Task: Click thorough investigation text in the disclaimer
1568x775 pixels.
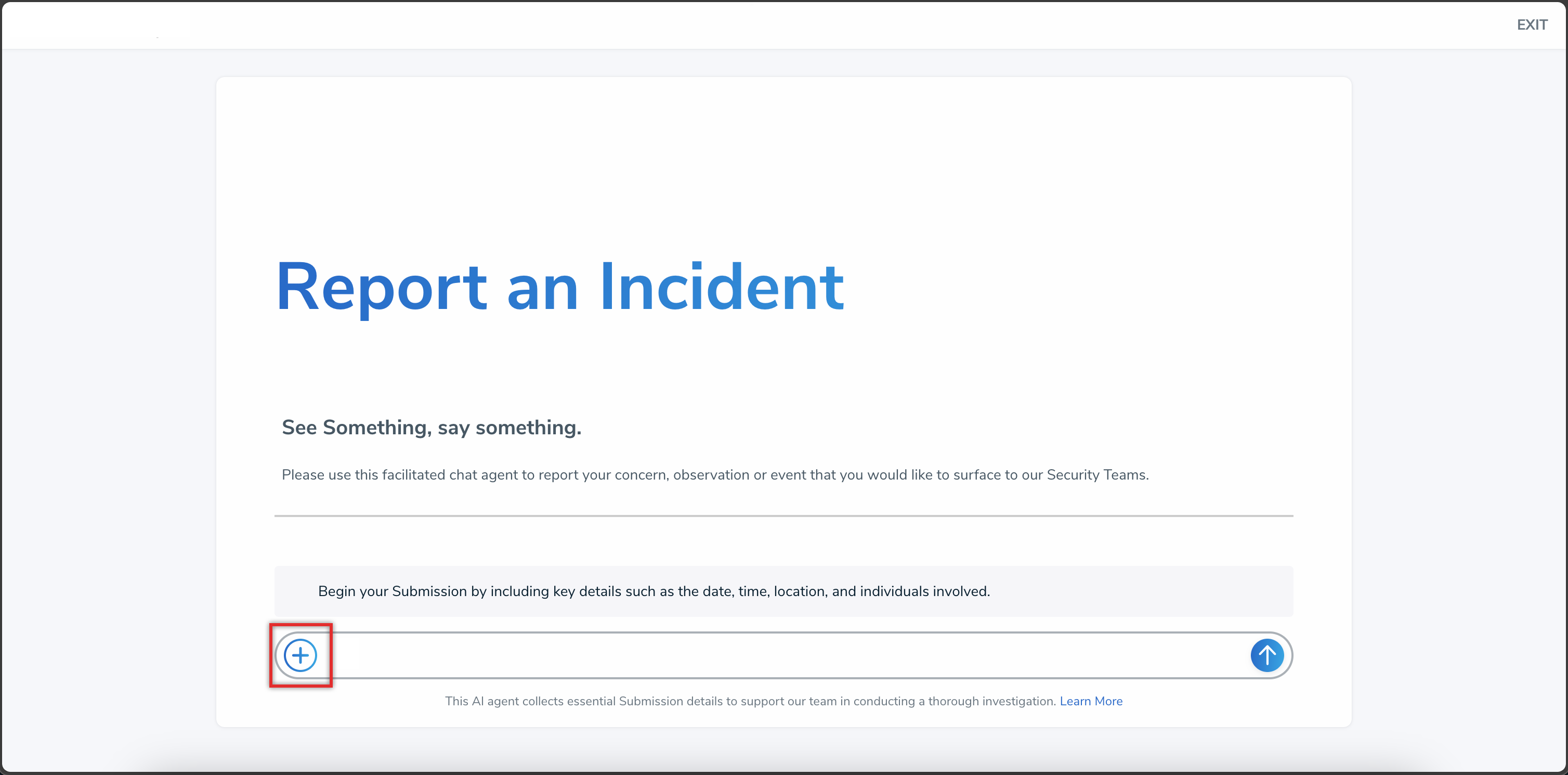Action: coord(991,701)
